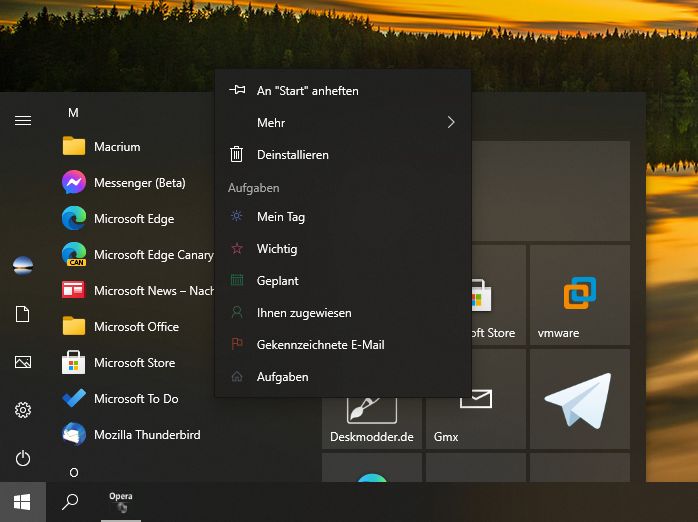
Task: Select Wichtig in the jump list
Action: 343,249
